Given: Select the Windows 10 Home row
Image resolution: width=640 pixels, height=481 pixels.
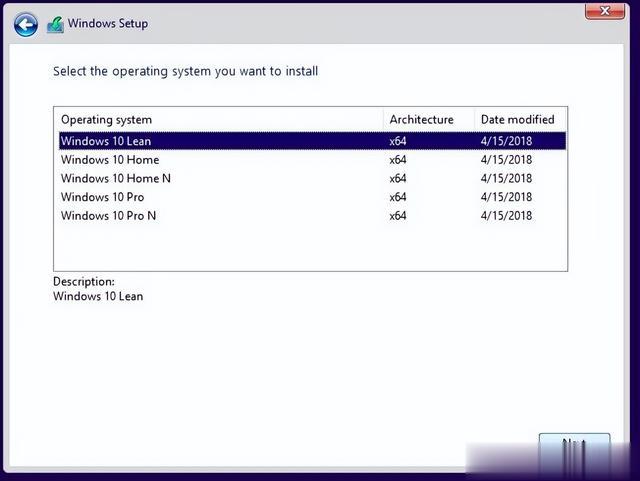Looking at the screenshot, I should 312,160.
